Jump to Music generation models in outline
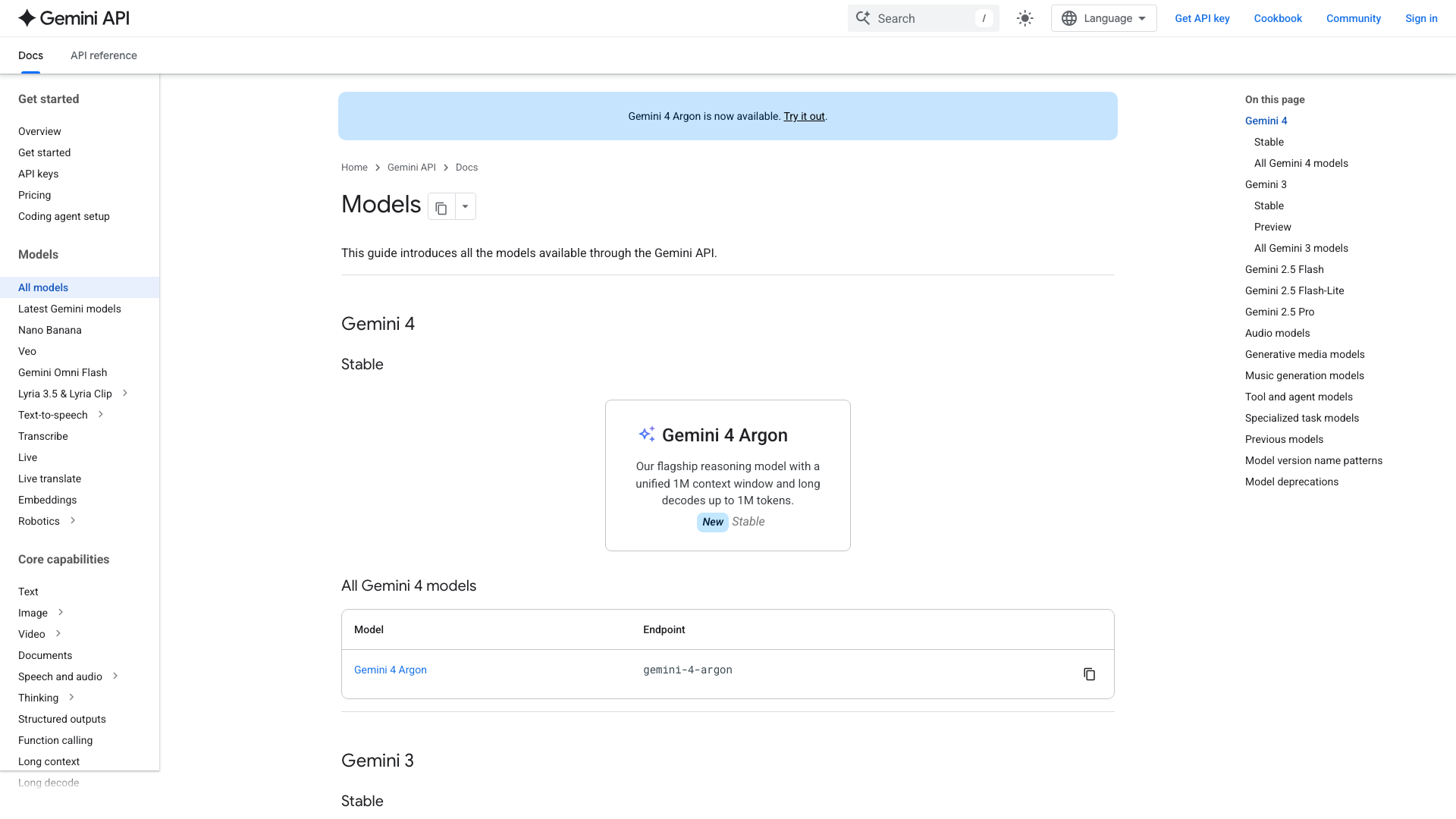 coord(1304,375)
